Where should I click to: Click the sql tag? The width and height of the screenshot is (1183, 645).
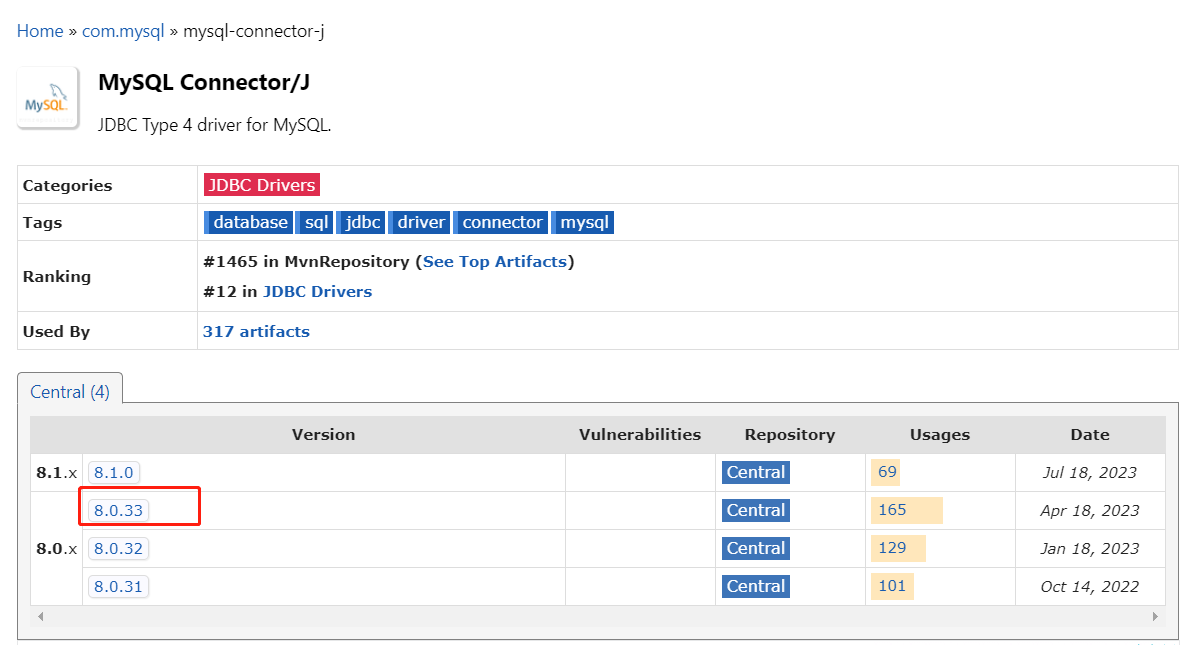coord(315,223)
